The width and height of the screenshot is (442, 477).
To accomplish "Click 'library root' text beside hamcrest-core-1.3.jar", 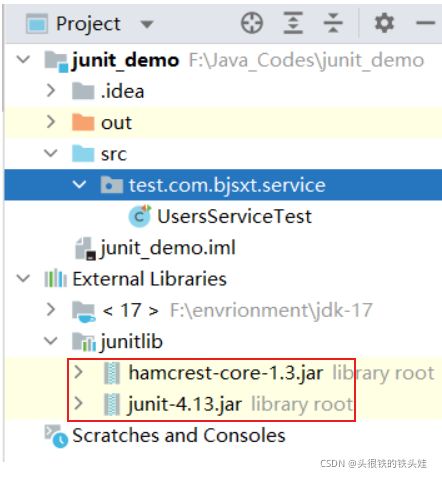I will (x=383, y=373).
